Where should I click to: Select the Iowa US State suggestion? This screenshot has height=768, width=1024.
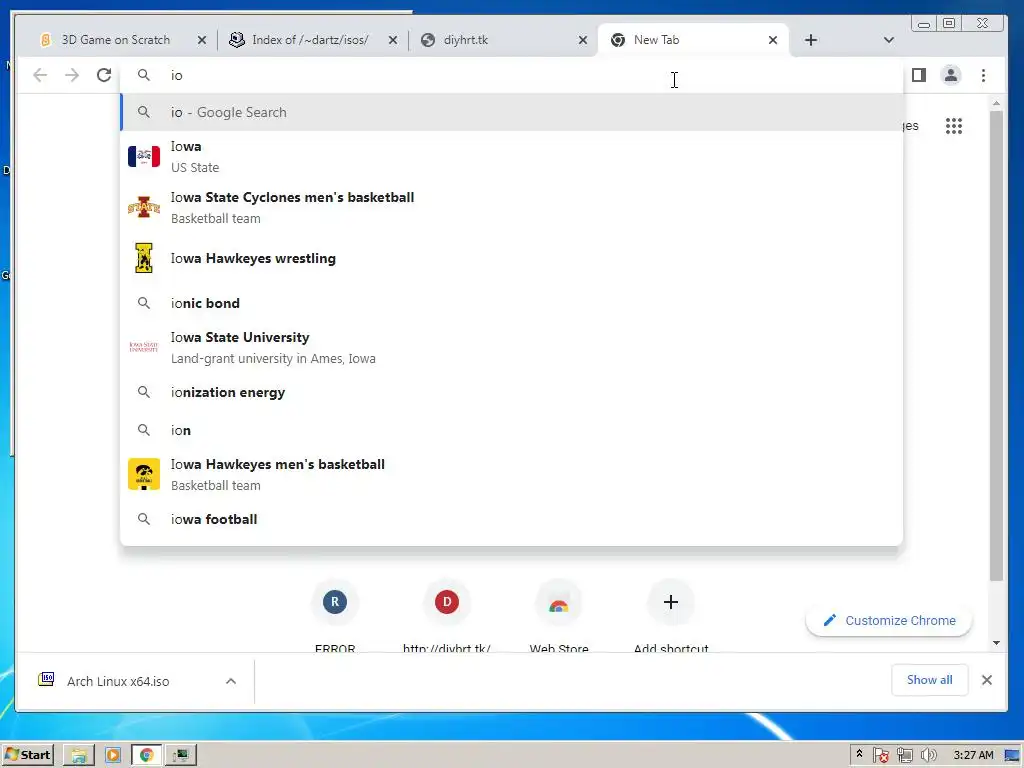point(511,157)
